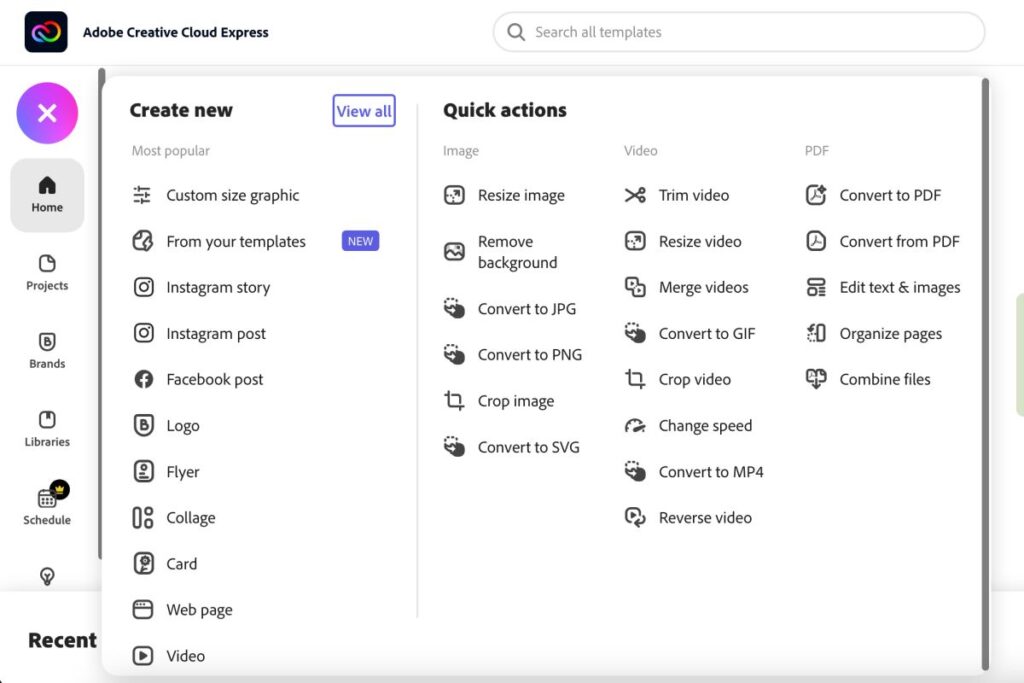
Task: Click Combine files under PDF
Action: [x=884, y=380]
